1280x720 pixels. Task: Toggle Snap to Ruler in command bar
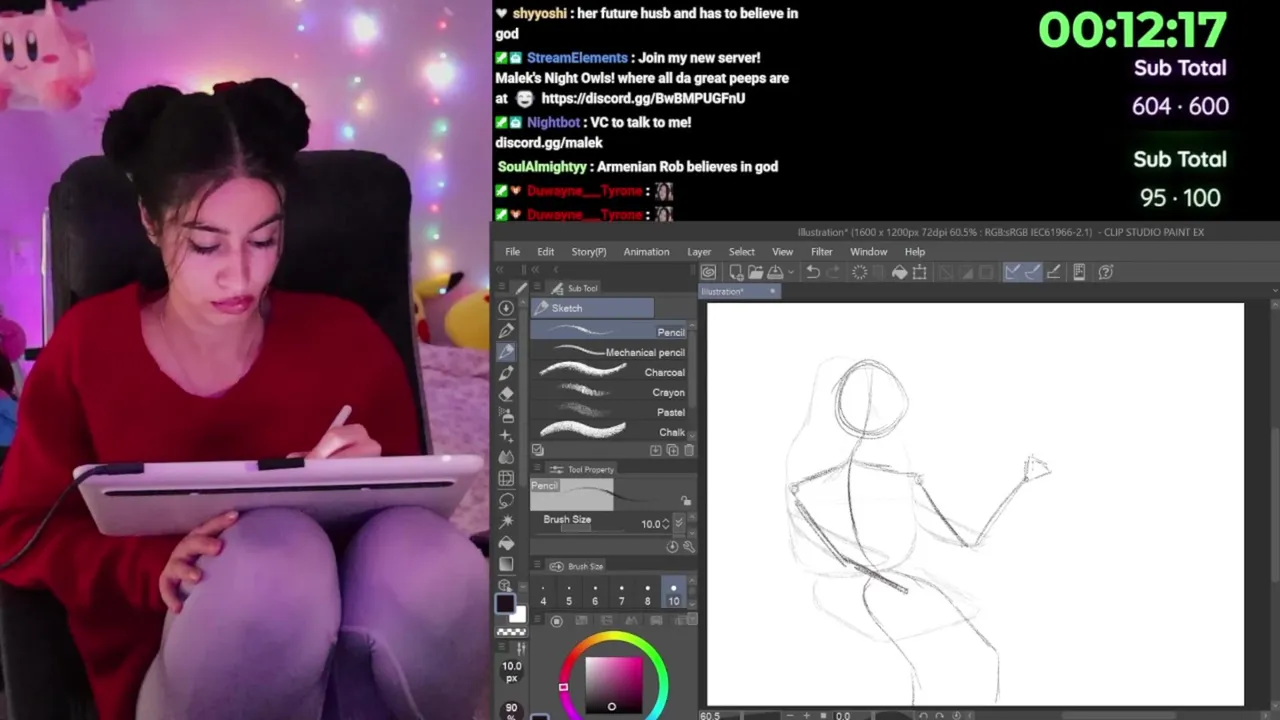pos(1012,272)
